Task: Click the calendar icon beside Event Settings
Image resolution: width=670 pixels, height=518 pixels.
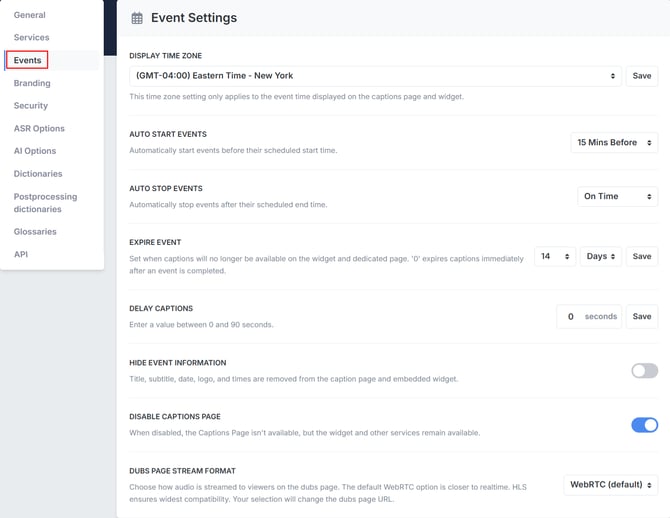Action: click(x=137, y=18)
